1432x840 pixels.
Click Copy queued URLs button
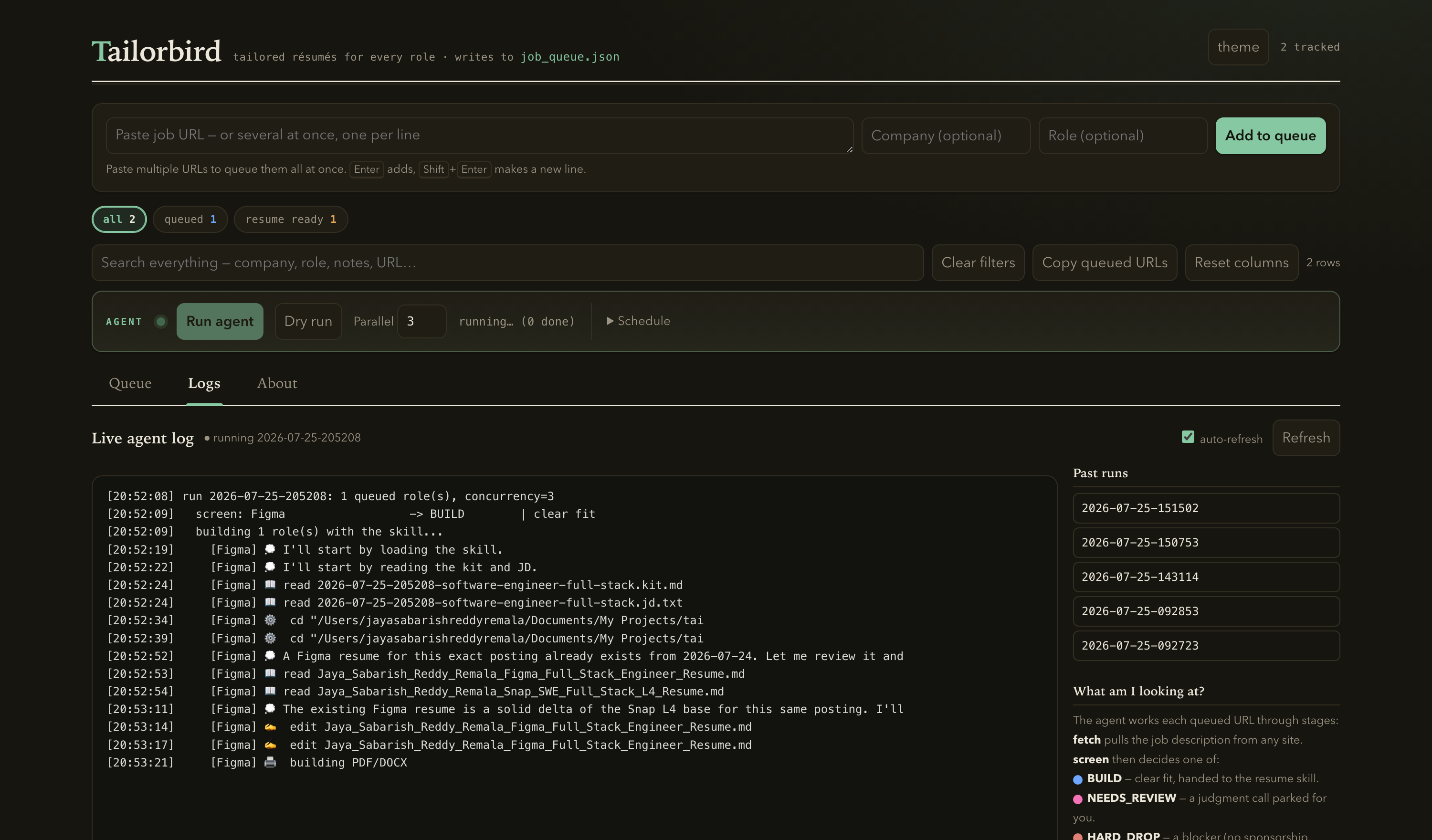pos(1104,262)
